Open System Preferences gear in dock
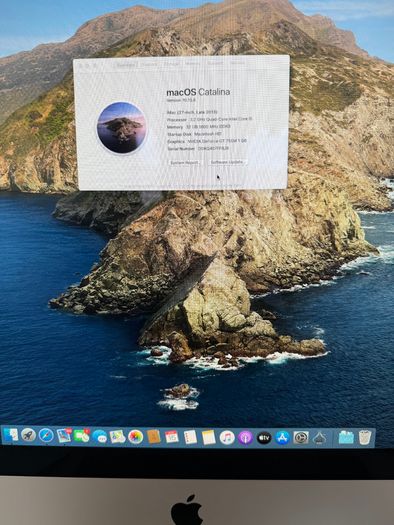394x525 pixels. (x=301, y=438)
